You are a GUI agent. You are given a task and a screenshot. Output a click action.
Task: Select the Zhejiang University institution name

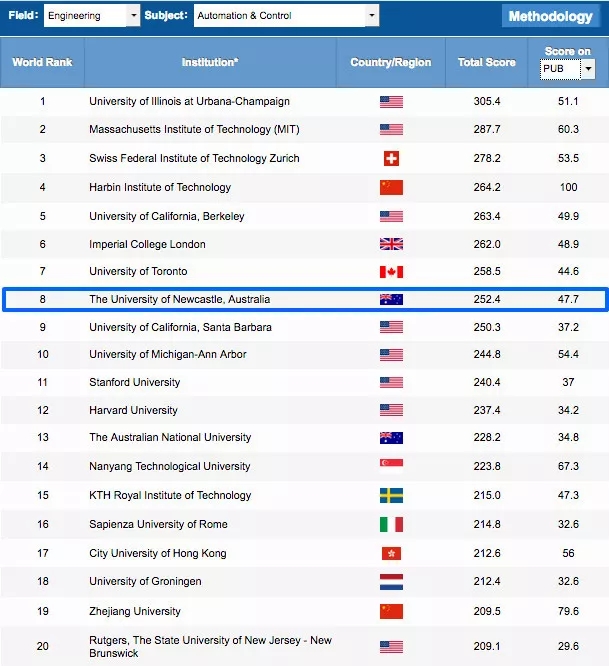pos(135,611)
